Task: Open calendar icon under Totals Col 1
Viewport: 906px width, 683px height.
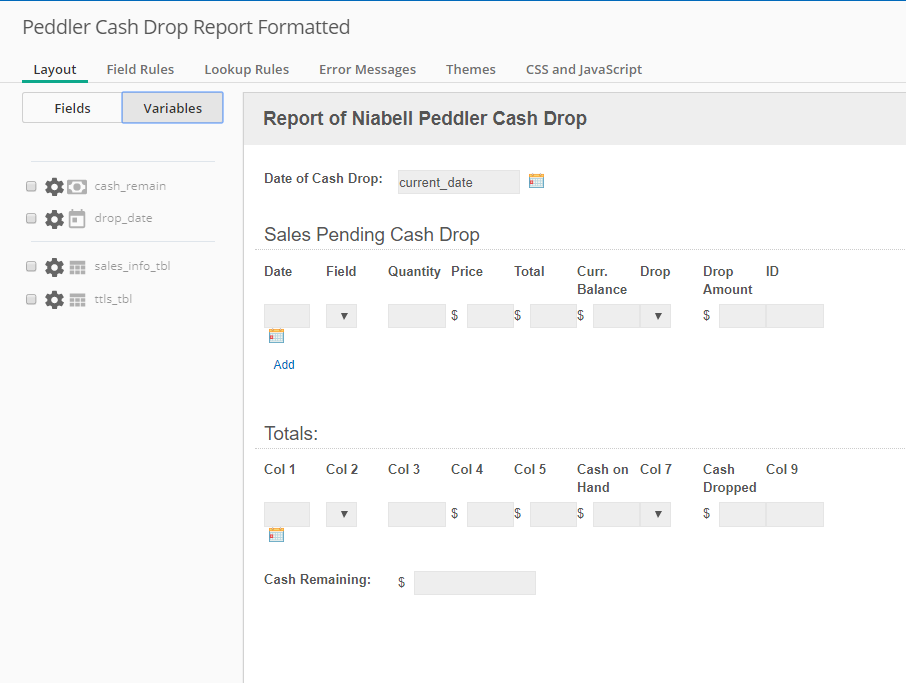Action: pyautogui.click(x=276, y=535)
